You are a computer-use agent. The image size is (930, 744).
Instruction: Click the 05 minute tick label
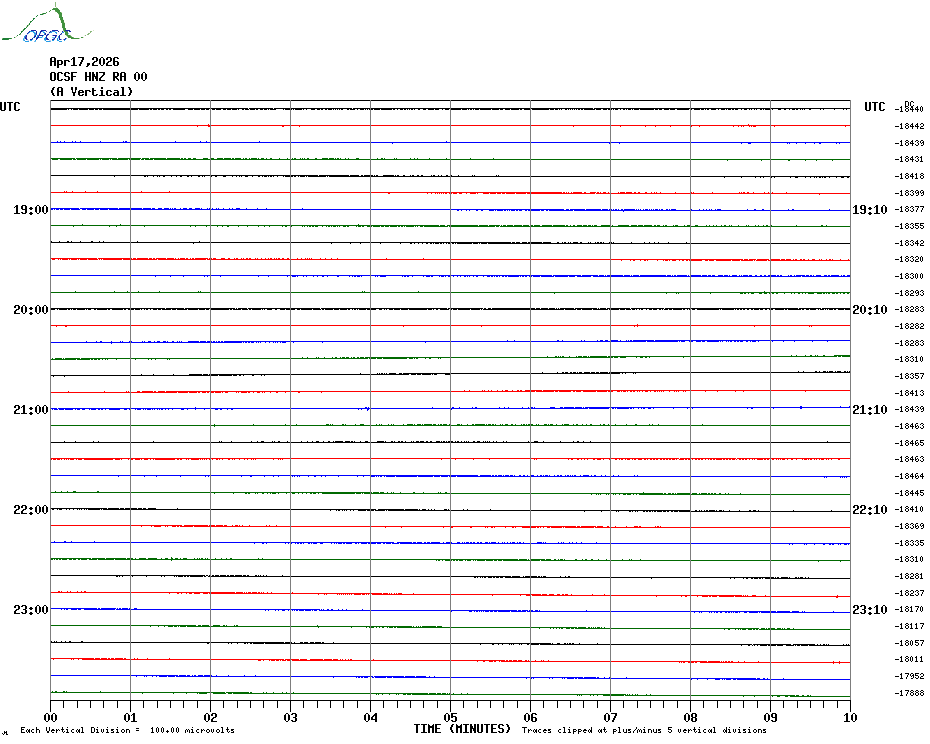(450, 717)
